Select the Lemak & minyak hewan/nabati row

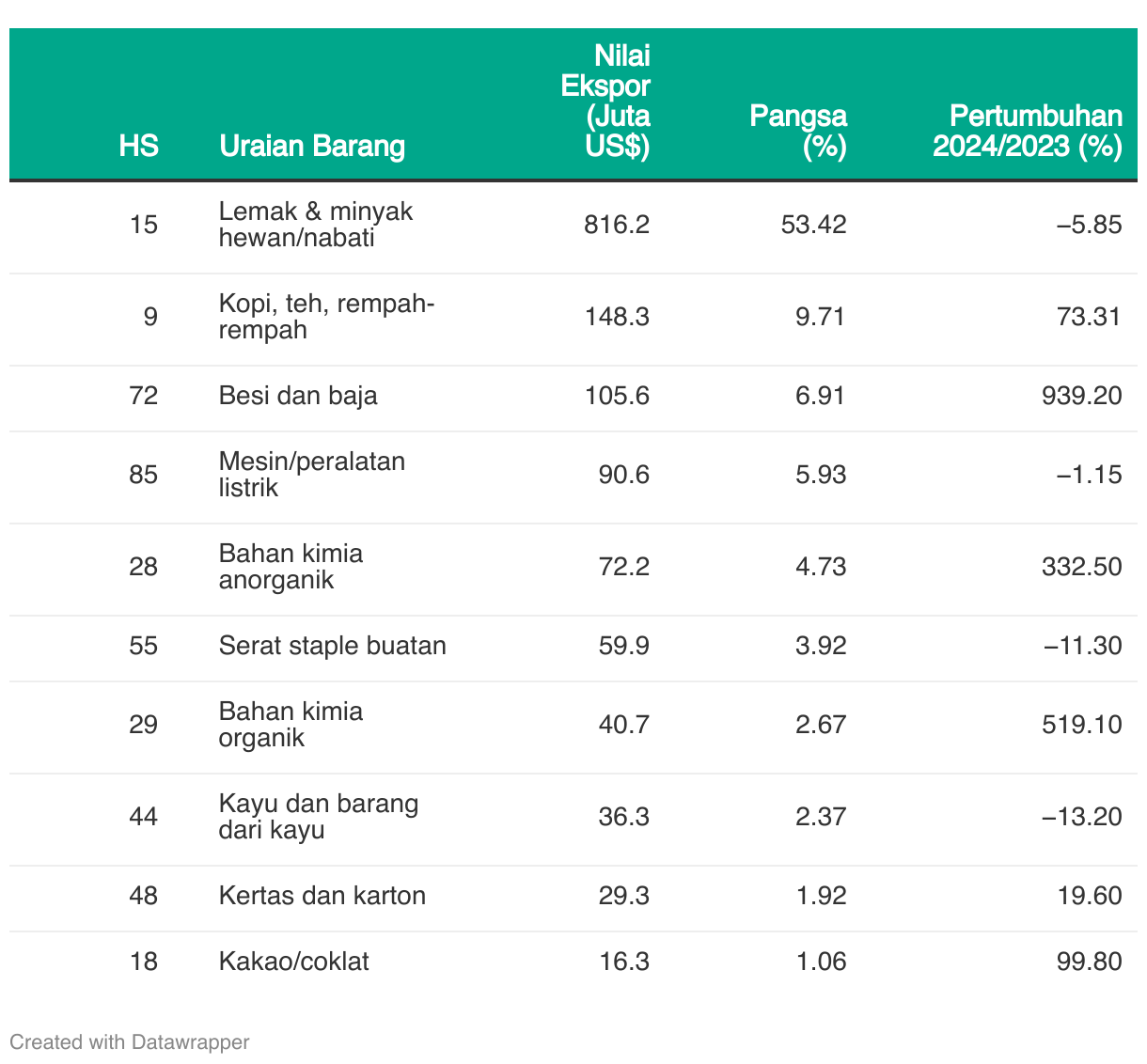573,225
